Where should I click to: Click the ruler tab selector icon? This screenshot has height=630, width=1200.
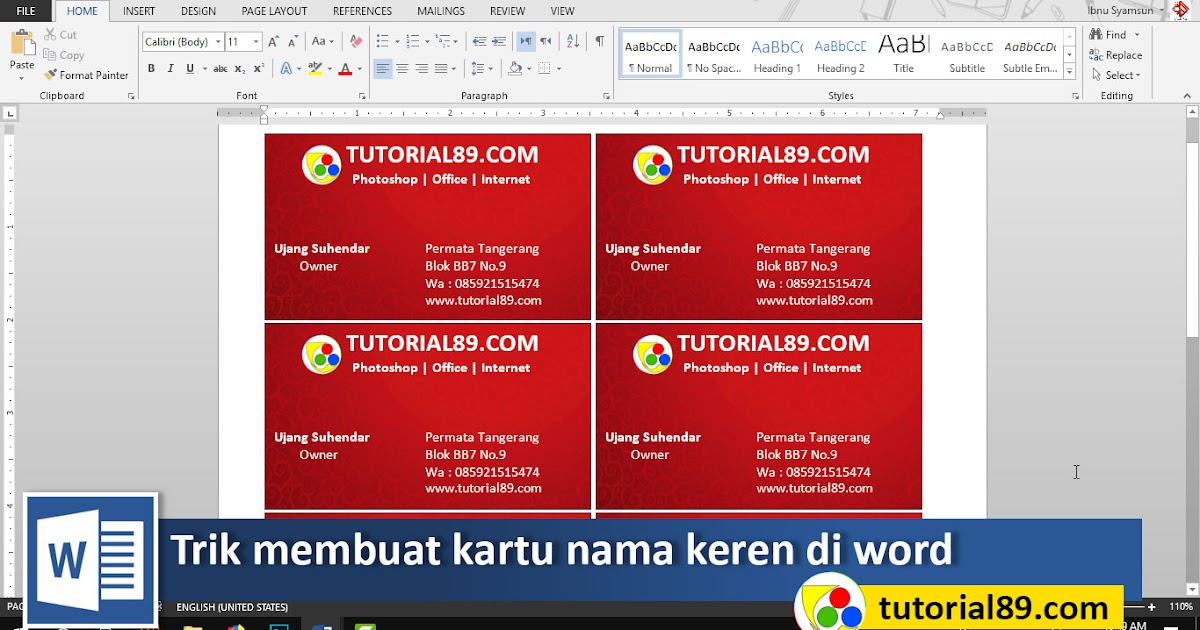(x=9, y=114)
